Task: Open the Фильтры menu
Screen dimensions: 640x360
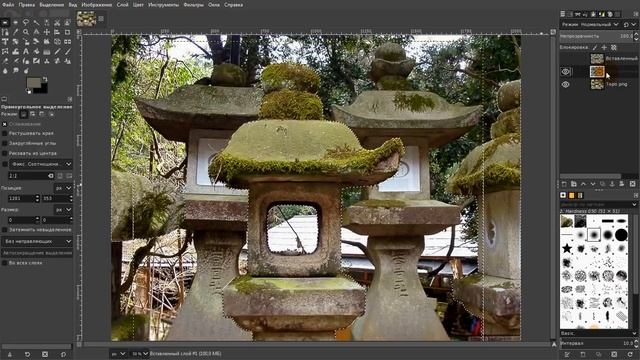Action: [193, 5]
